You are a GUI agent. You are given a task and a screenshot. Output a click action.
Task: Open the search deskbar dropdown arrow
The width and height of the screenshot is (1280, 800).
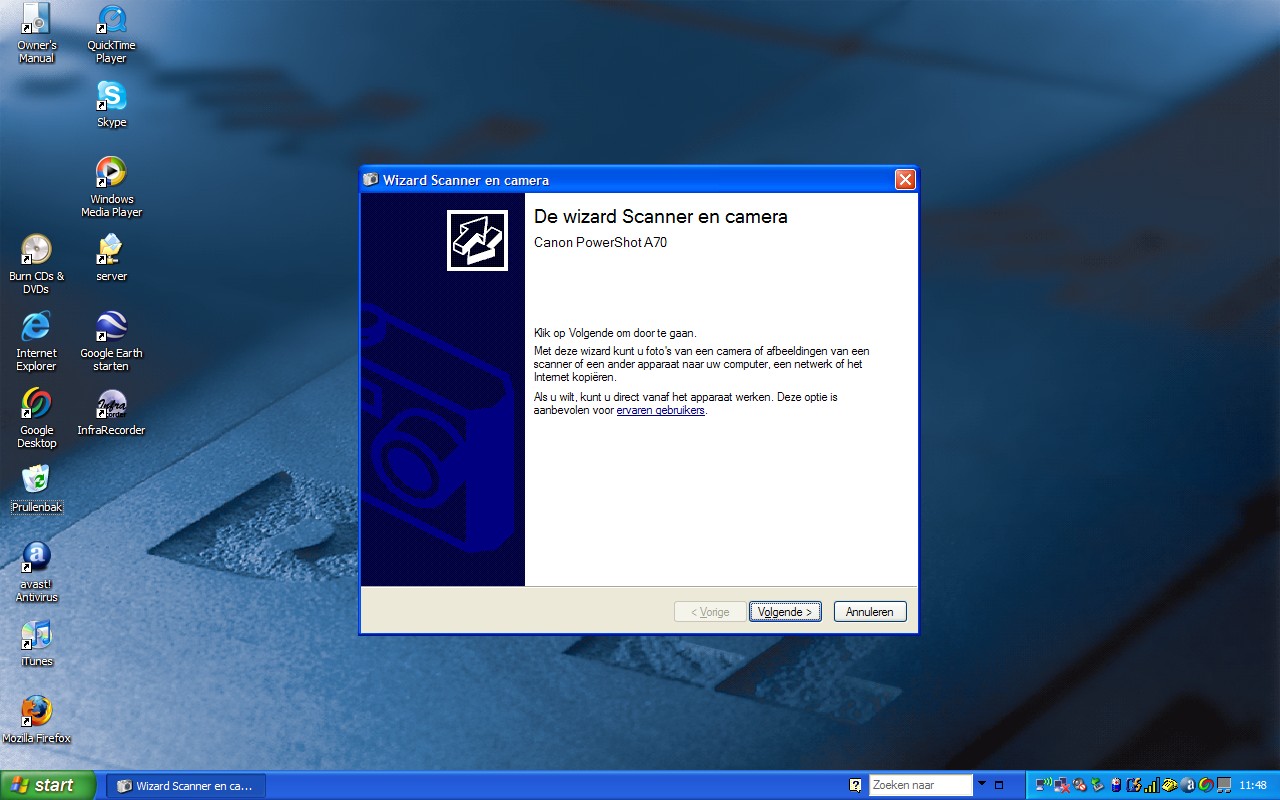tap(982, 784)
